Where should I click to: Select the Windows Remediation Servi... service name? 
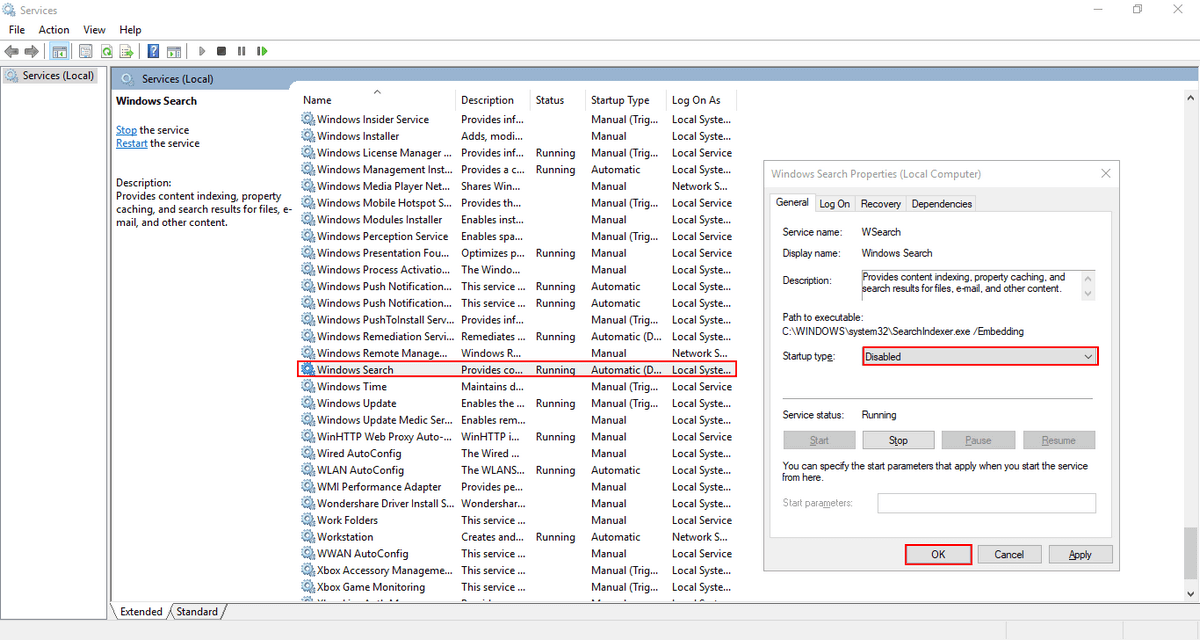coord(385,336)
